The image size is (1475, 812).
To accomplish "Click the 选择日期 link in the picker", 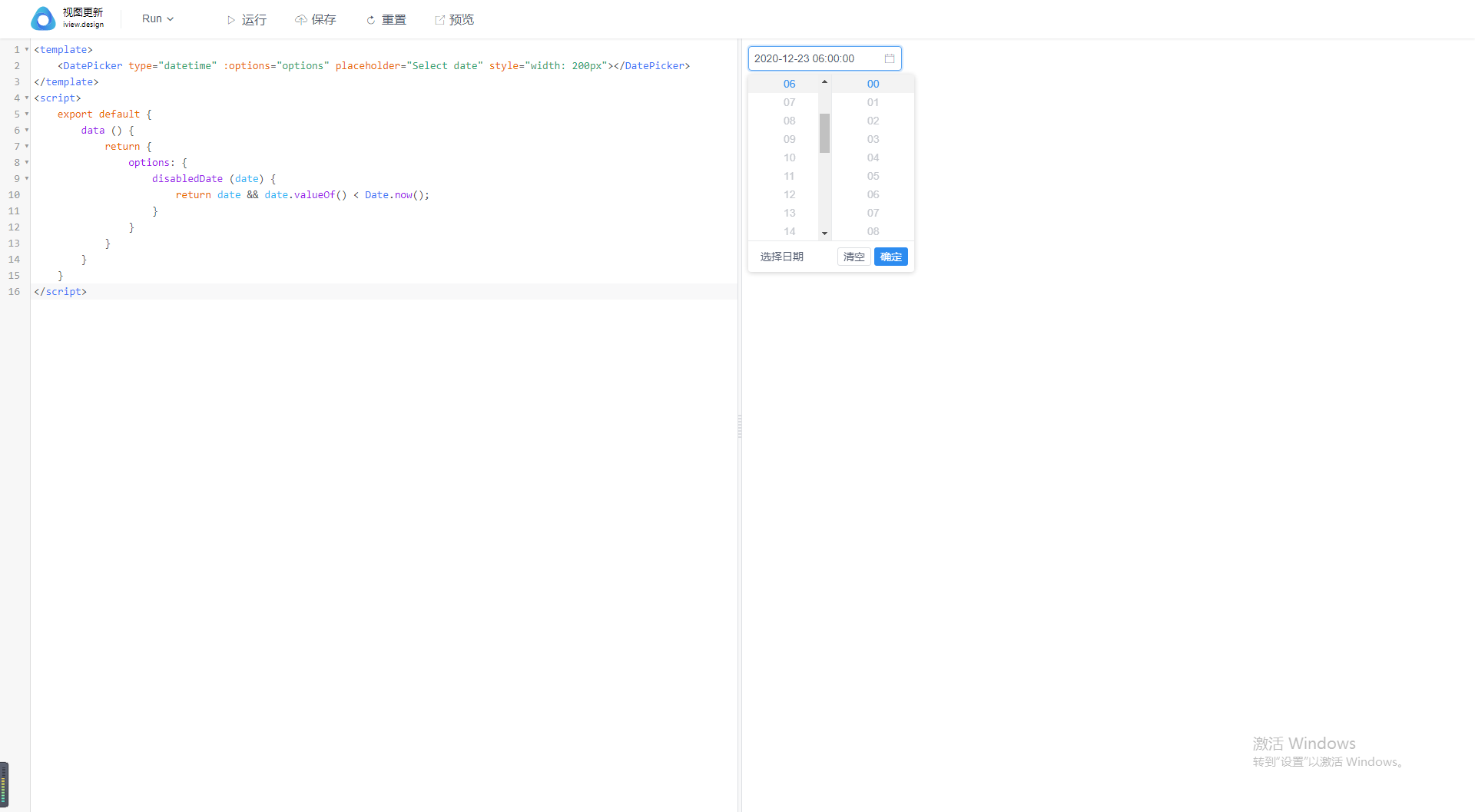I will point(781,256).
